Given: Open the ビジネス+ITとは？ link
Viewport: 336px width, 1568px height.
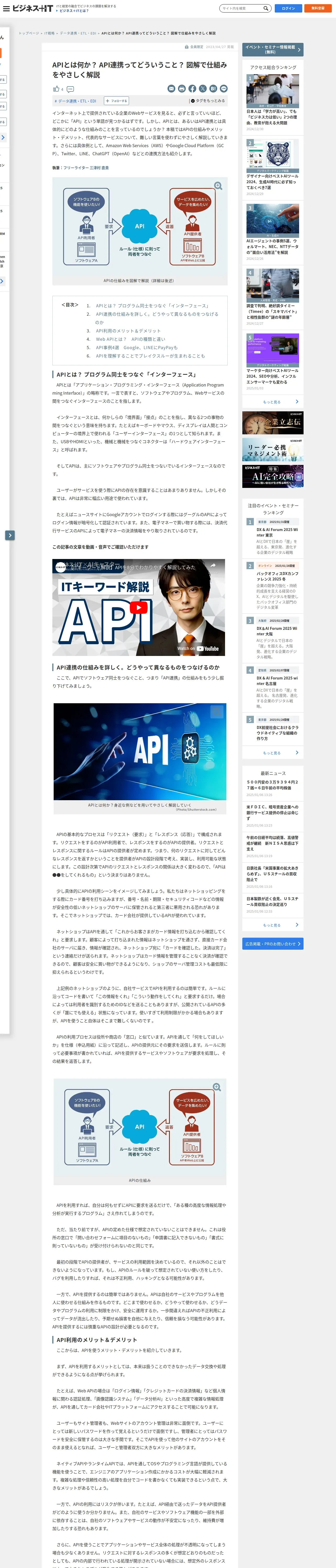Looking at the screenshot, I should click(x=74, y=11).
